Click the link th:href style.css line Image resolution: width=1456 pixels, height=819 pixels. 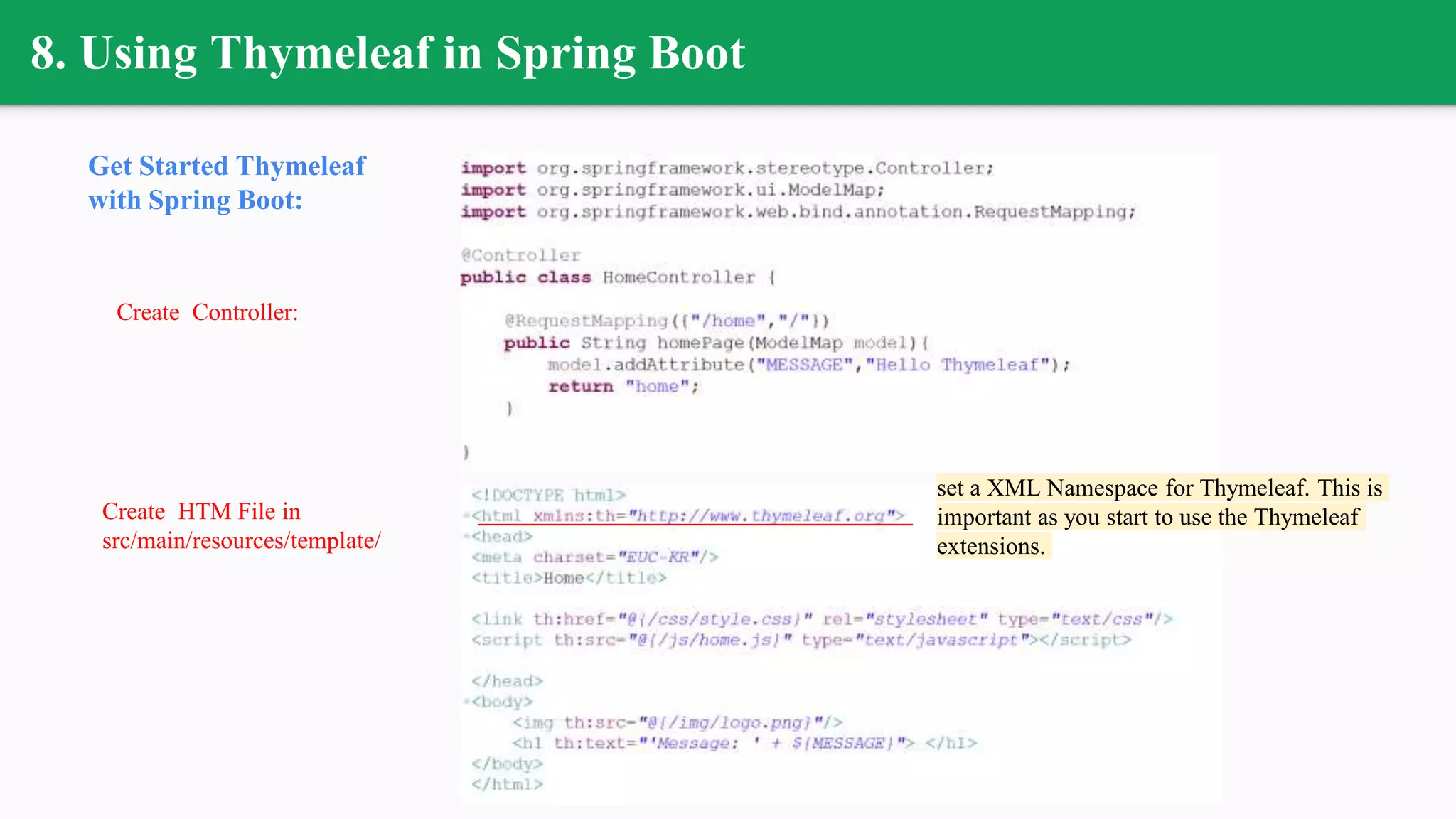pyautogui.click(x=821, y=619)
